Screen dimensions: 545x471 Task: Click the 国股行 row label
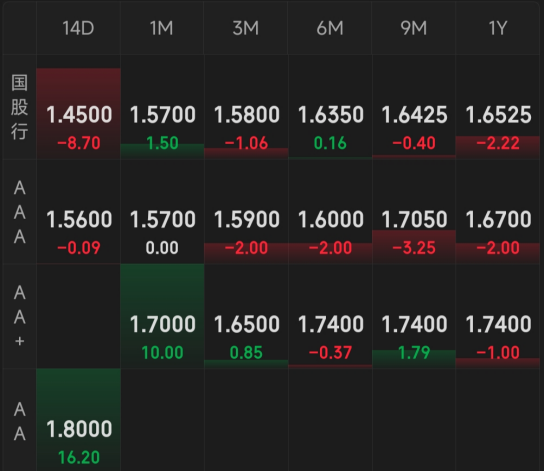[x=19, y=107]
